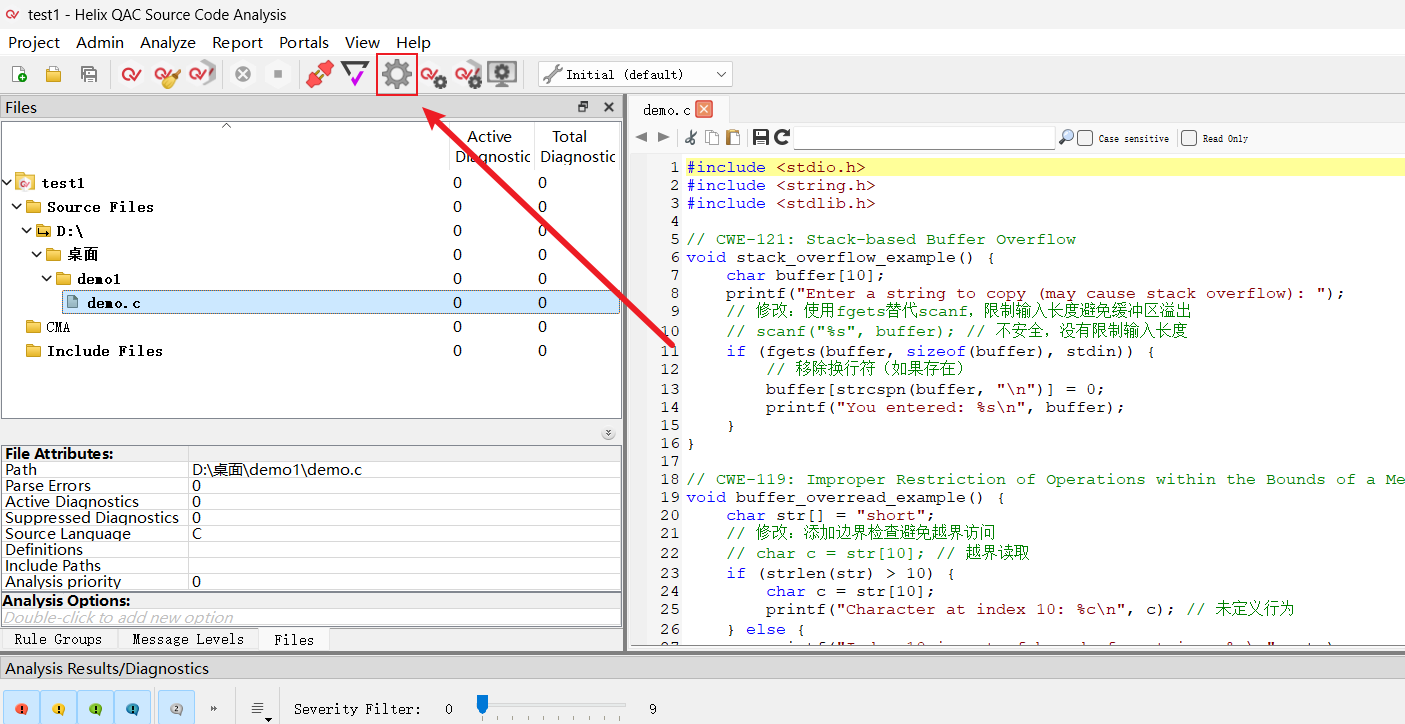1405x724 pixels.
Task: Enable the Case sensitive checkbox
Action: point(1085,138)
